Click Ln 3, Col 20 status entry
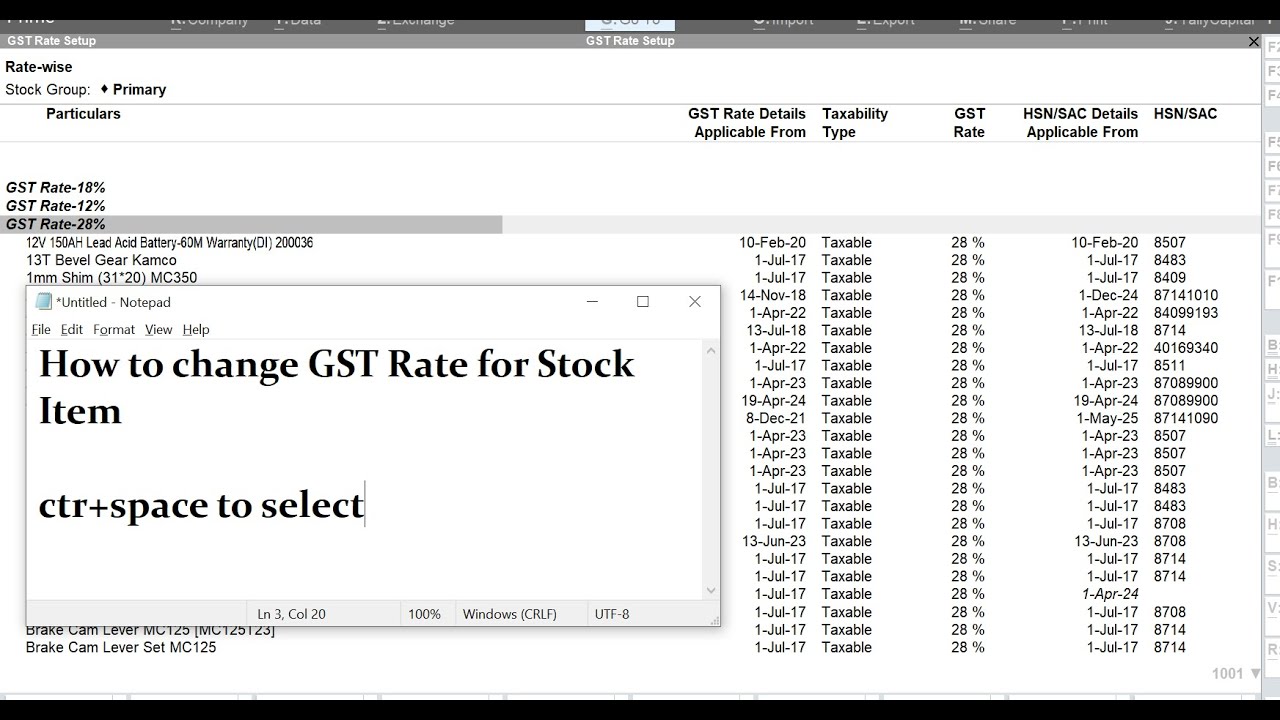 coord(291,614)
